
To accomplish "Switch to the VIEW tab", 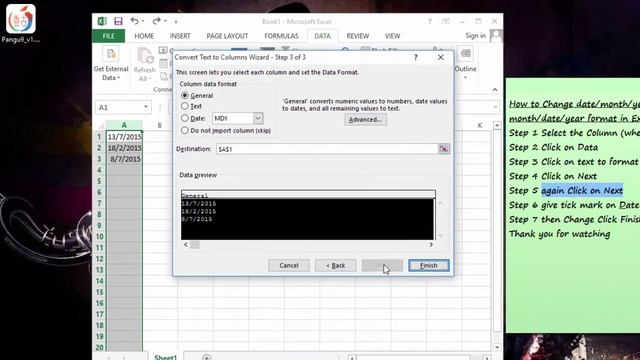I will point(392,36).
